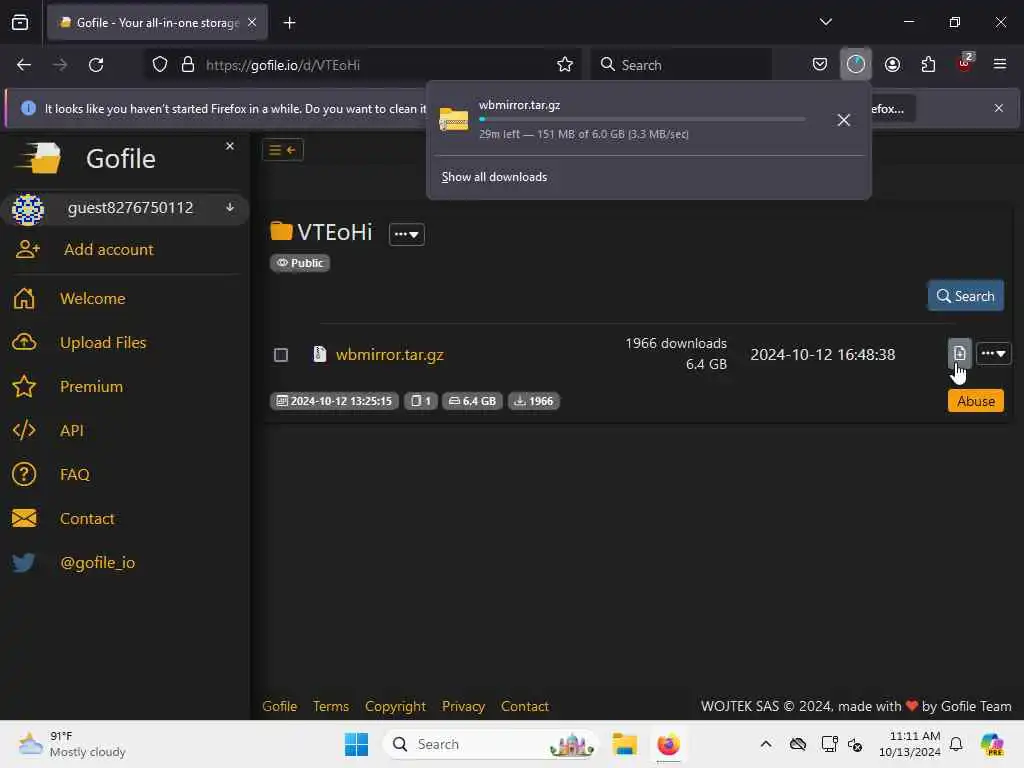Screen dimensions: 1024x768
Task: Click the blue Search button
Action: (x=965, y=296)
